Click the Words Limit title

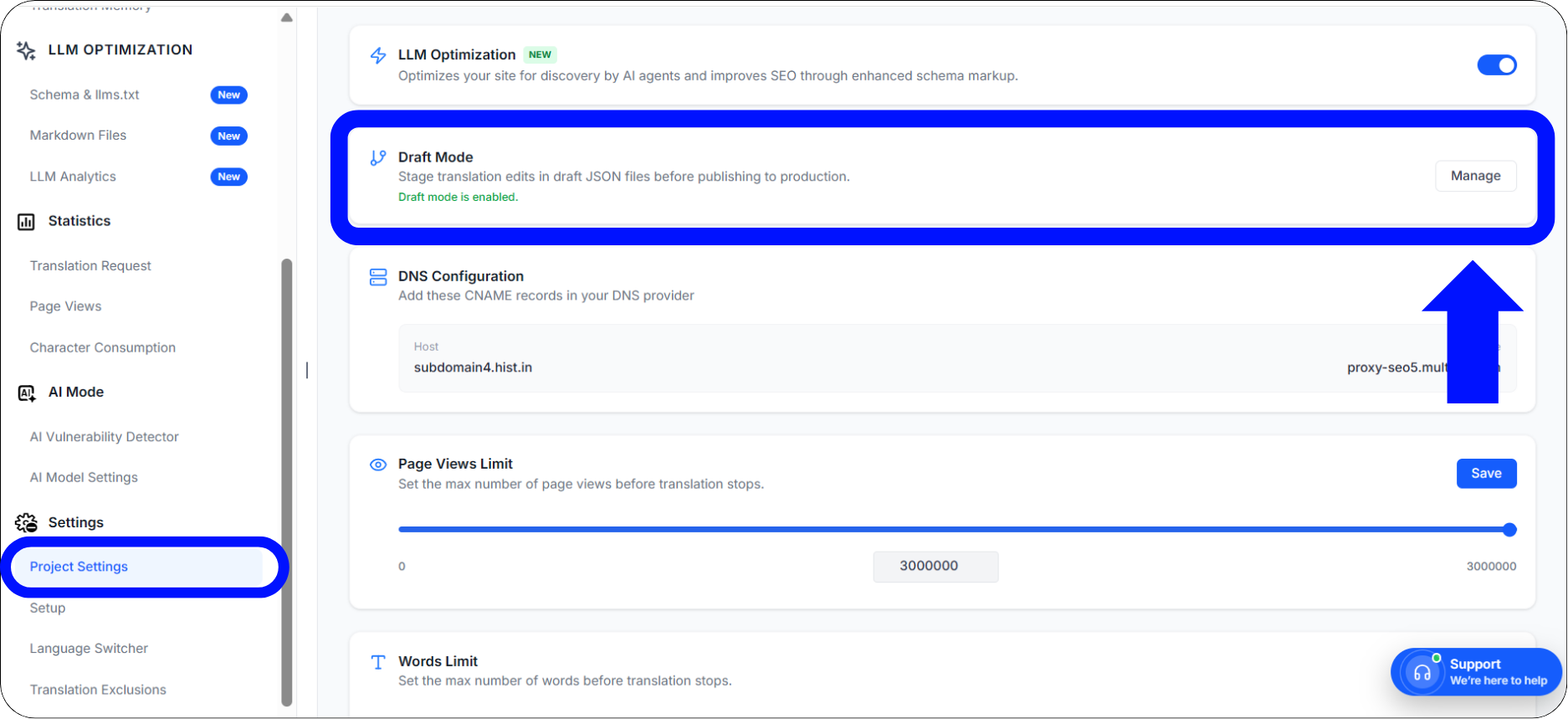438,661
